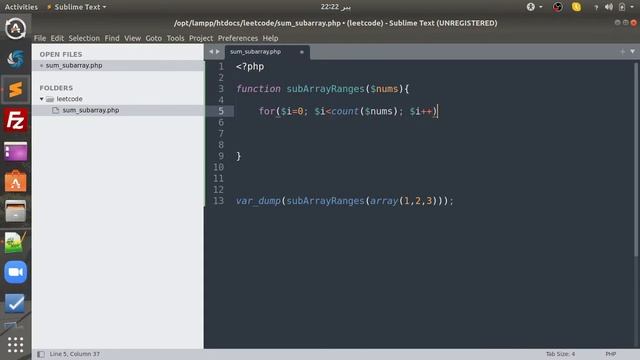Click the <?php tag on line 1
The height and width of the screenshot is (360, 640).
point(250,67)
